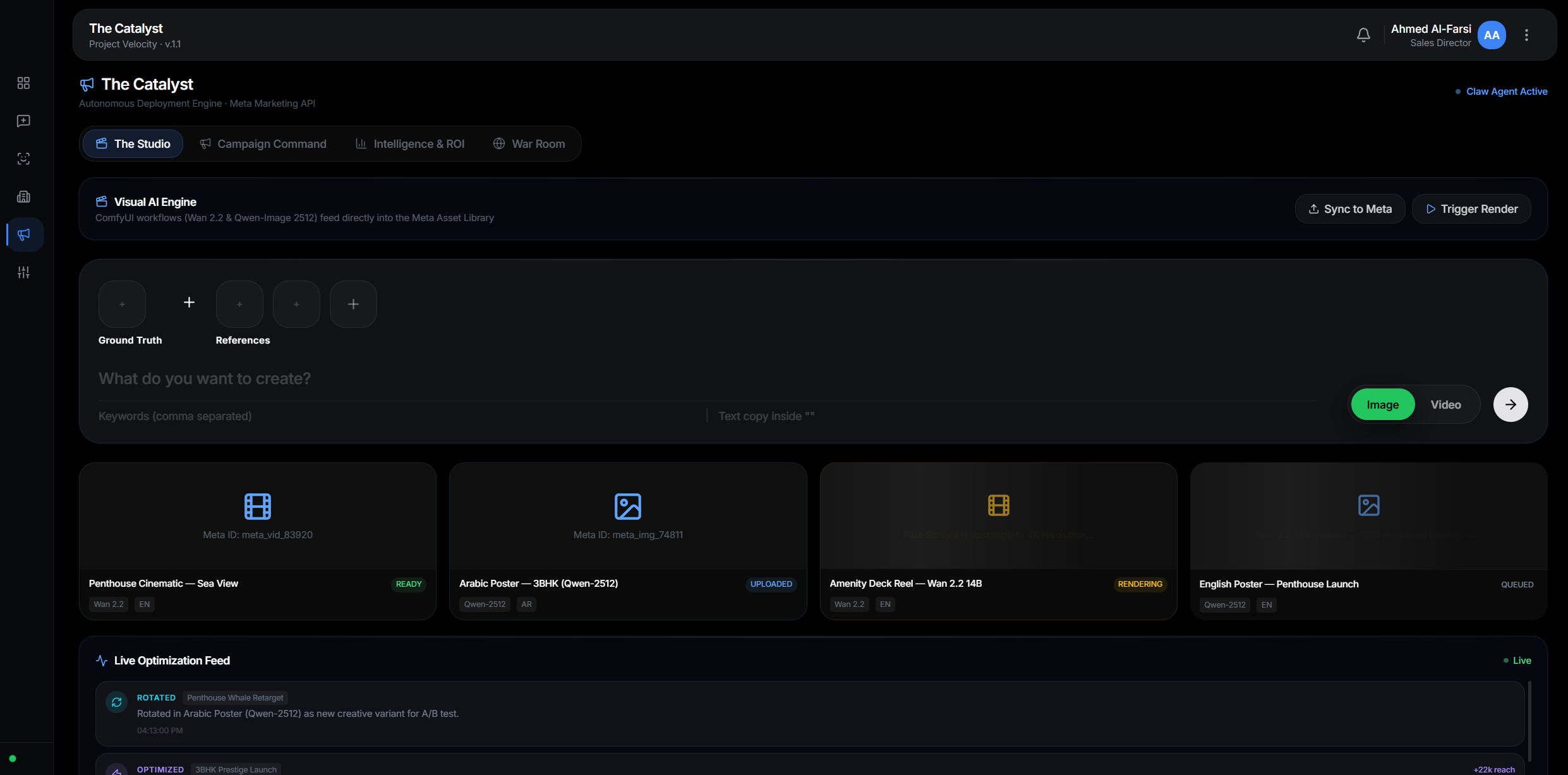The width and height of the screenshot is (1568, 775).
Task: Click the Arabic Poster image icon
Action: 628,506
